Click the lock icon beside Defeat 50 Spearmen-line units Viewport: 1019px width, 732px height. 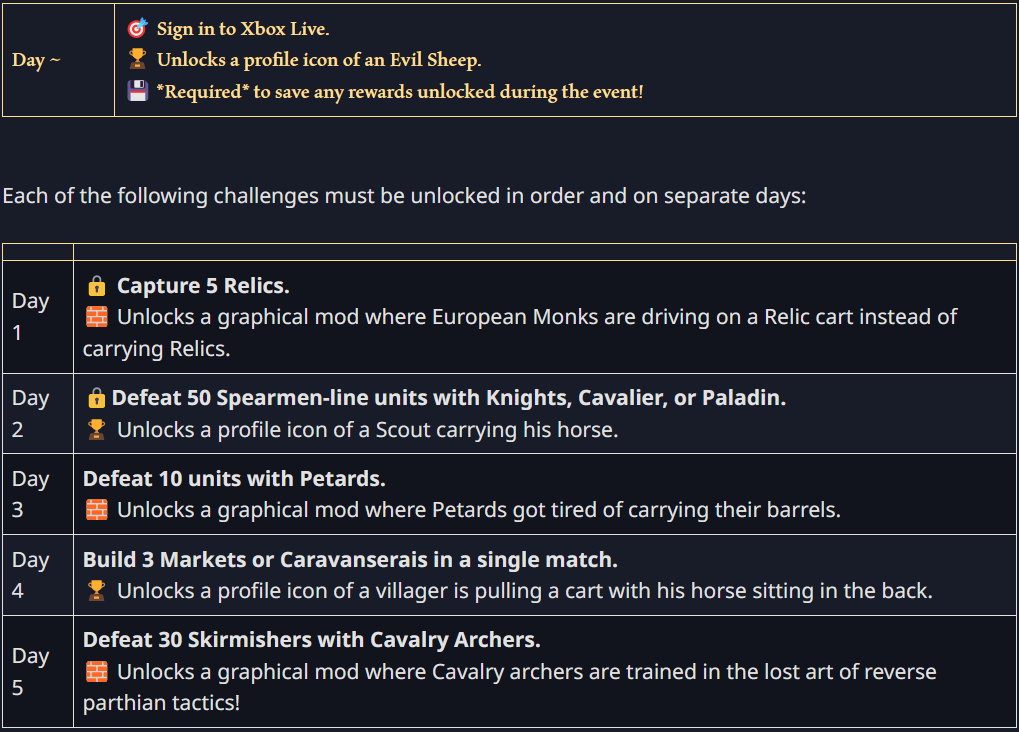tap(97, 398)
